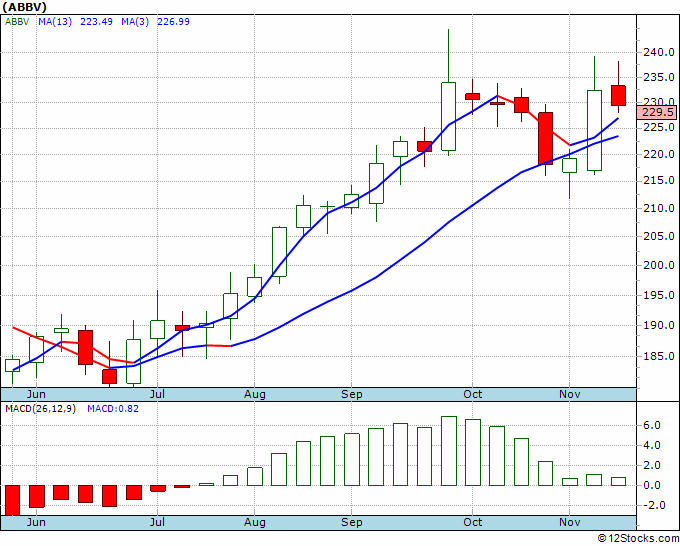Click the MA(13) value 223.49
This screenshot has width=680, height=546.
tap(96, 22)
